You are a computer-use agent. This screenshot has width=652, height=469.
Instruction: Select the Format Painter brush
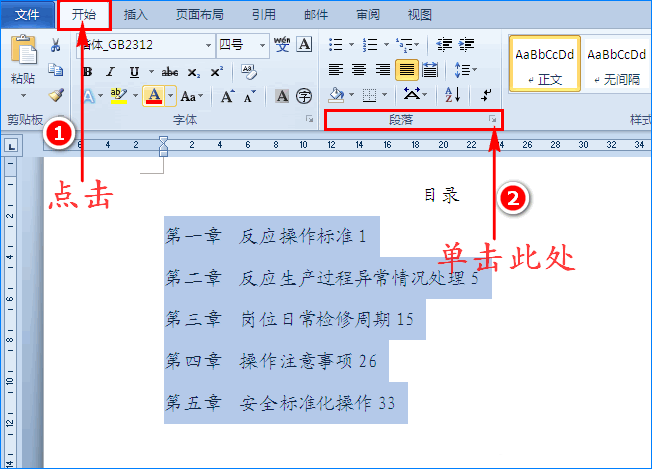(x=56, y=95)
